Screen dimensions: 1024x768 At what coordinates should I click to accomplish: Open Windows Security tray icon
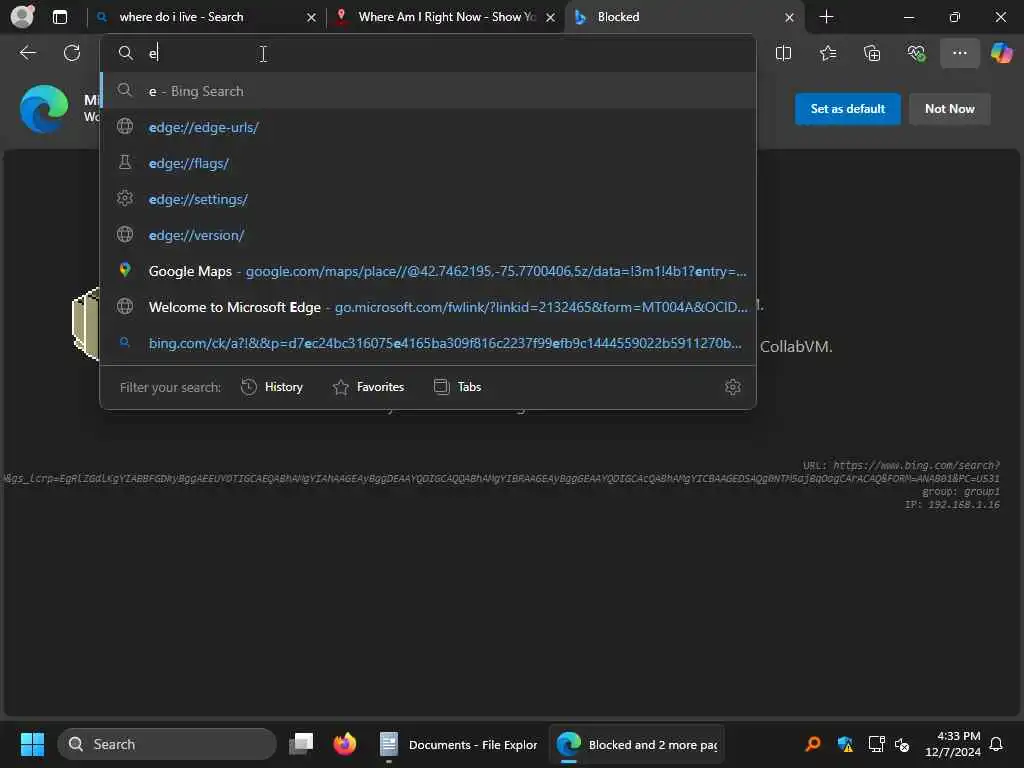tap(845, 744)
